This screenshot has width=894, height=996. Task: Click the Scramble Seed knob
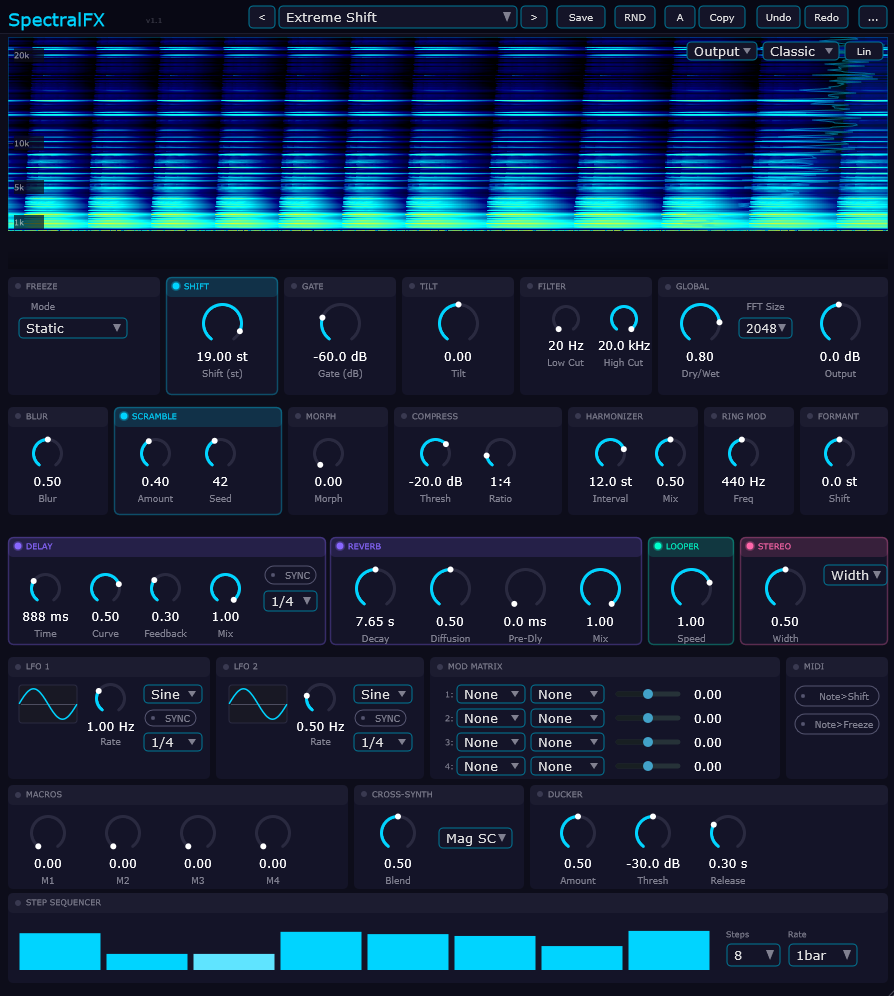coord(220,454)
